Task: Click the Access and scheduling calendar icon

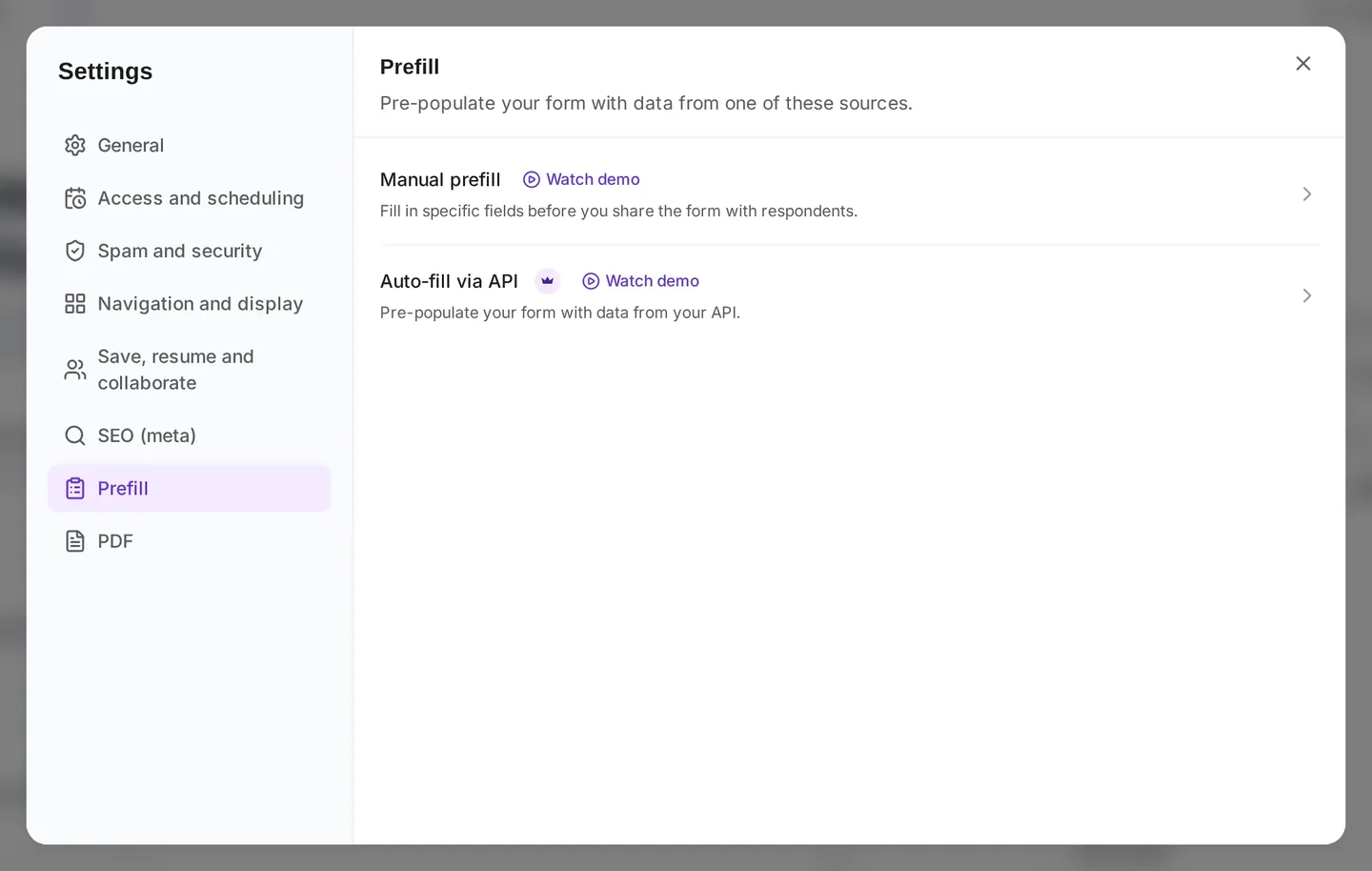Action: click(75, 198)
